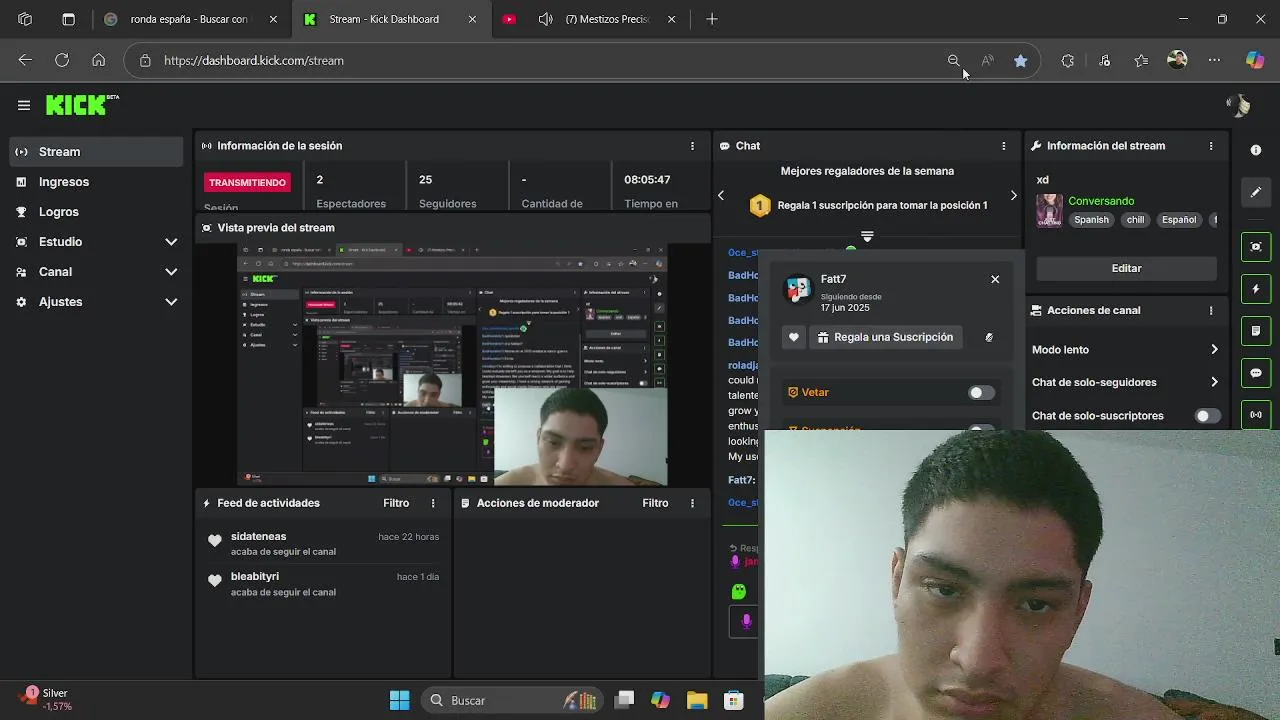Click the pencil edit icon in right rail

[x=1256, y=192]
